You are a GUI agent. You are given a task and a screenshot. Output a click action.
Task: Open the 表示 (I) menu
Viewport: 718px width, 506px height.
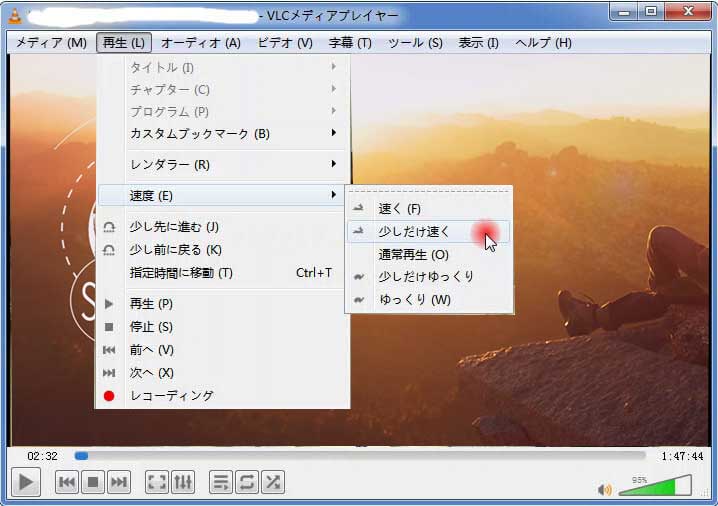click(x=479, y=43)
